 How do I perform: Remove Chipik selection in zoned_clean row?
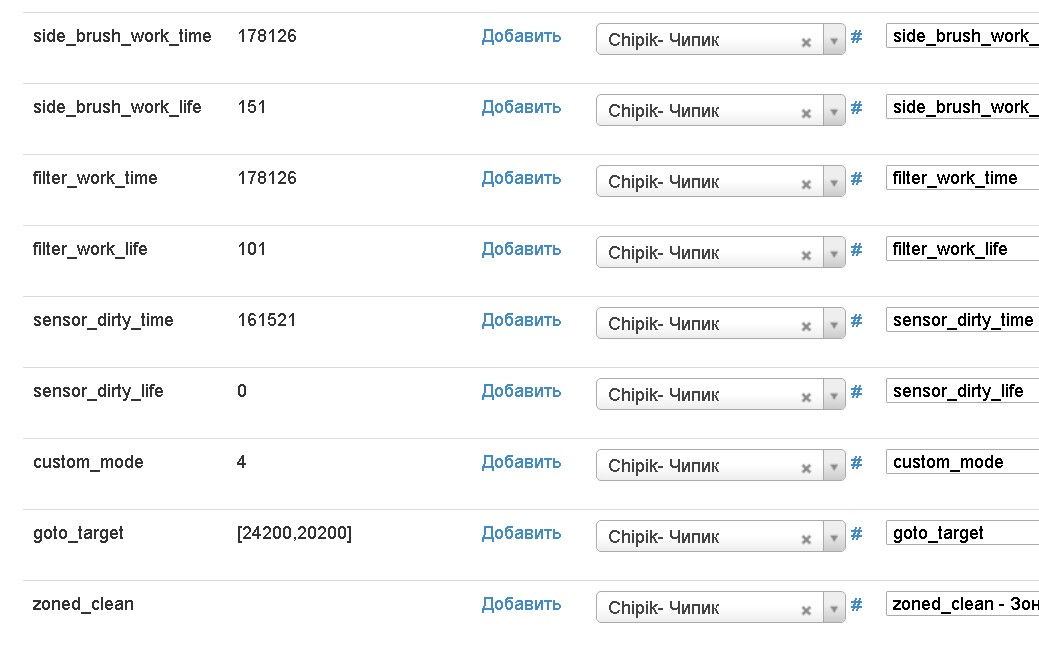[806, 611]
